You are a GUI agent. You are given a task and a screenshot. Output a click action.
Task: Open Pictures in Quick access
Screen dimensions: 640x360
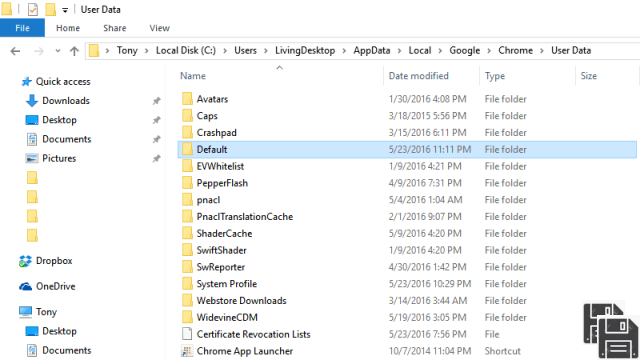point(59,158)
